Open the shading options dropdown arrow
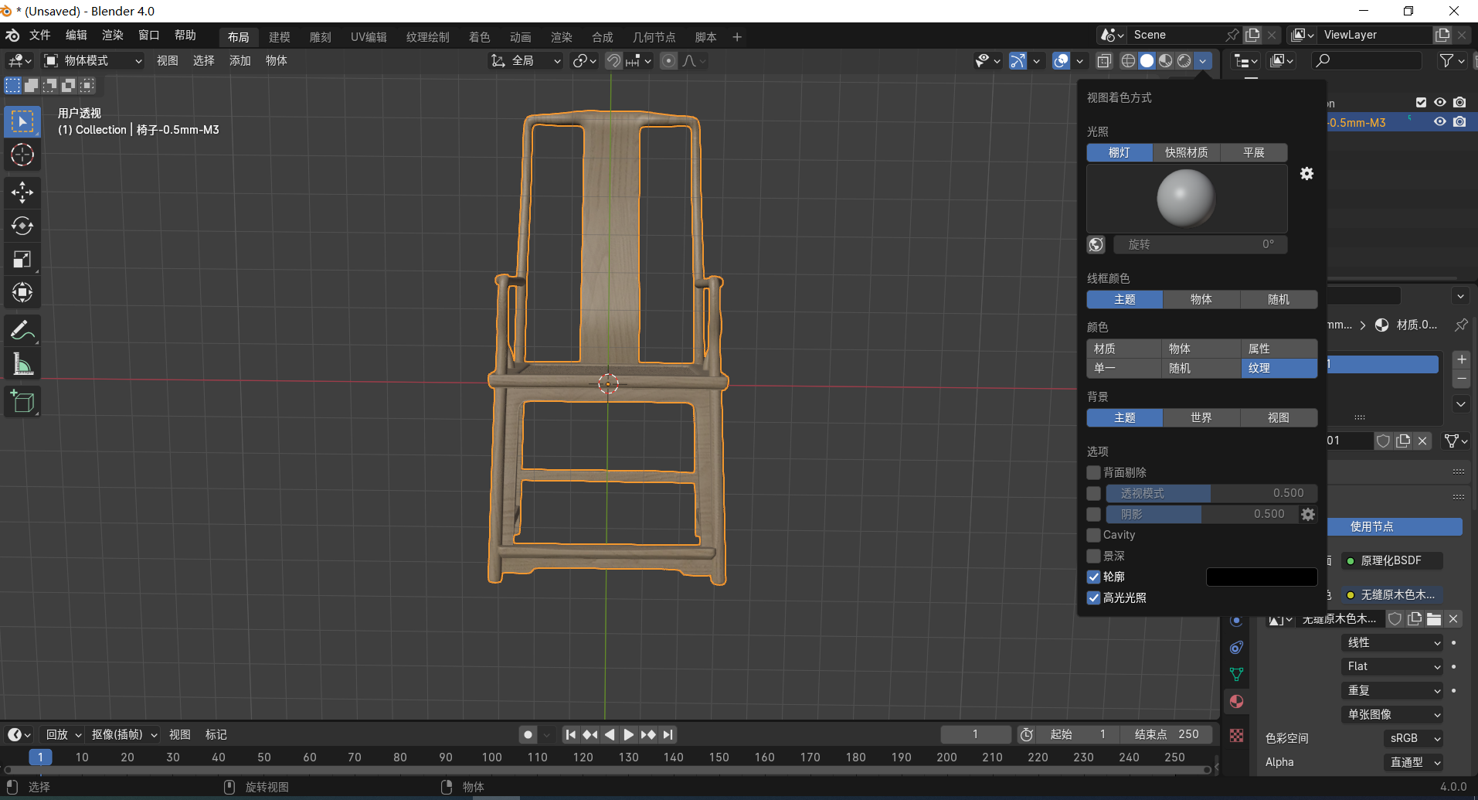This screenshot has width=1478, height=800. click(x=1203, y=61)
